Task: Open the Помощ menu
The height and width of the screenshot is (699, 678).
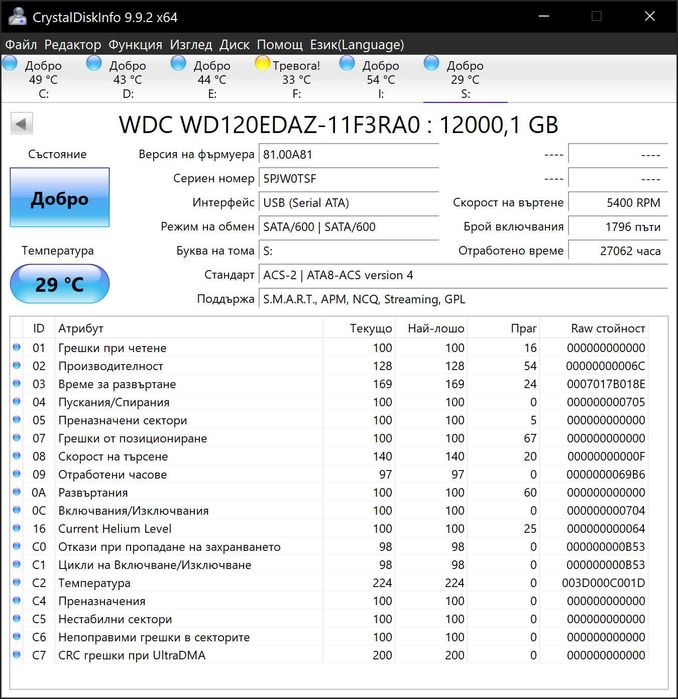Action: coord(279,45)
